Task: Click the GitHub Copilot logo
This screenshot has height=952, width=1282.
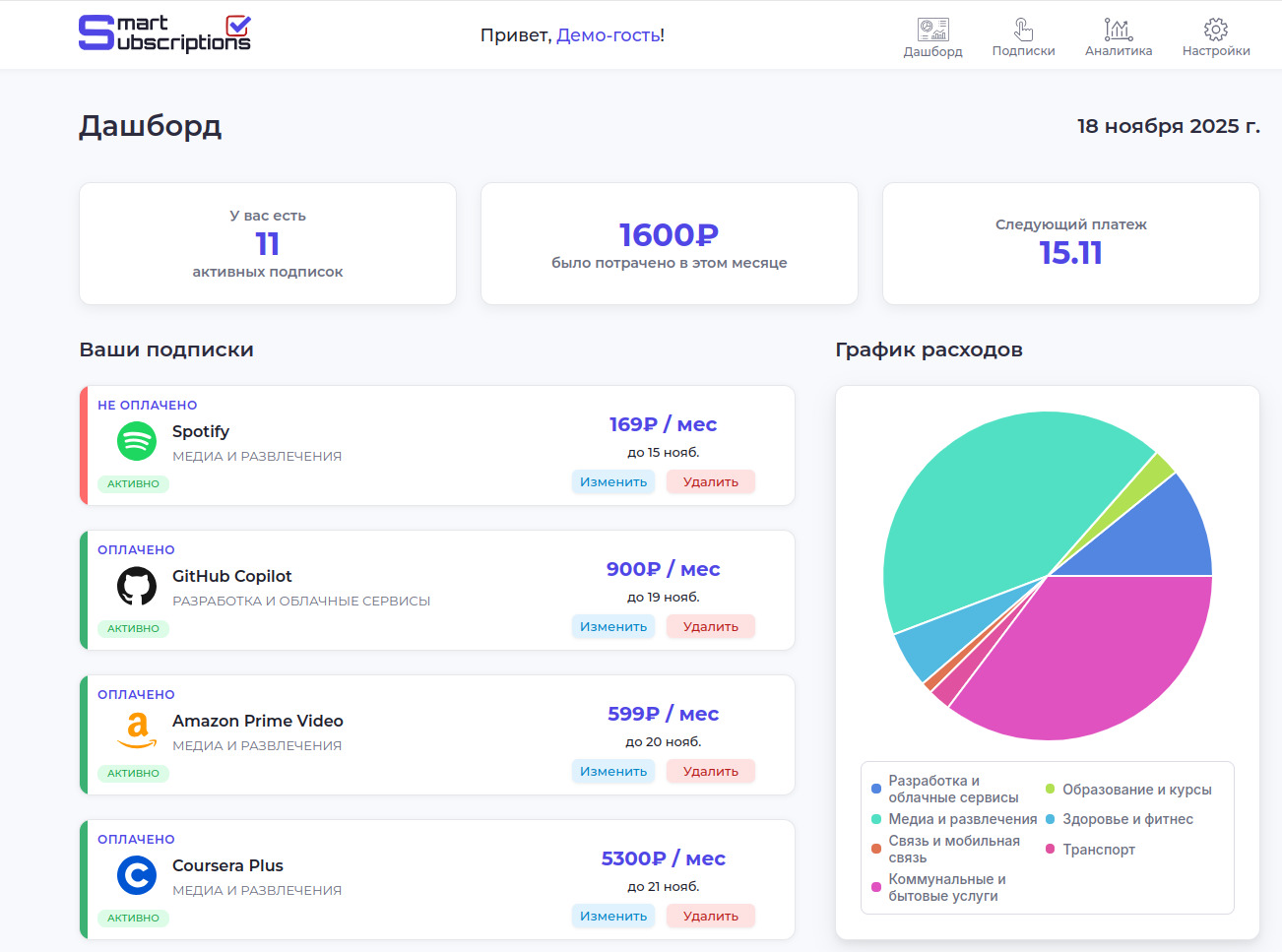Action: [135, 586]
